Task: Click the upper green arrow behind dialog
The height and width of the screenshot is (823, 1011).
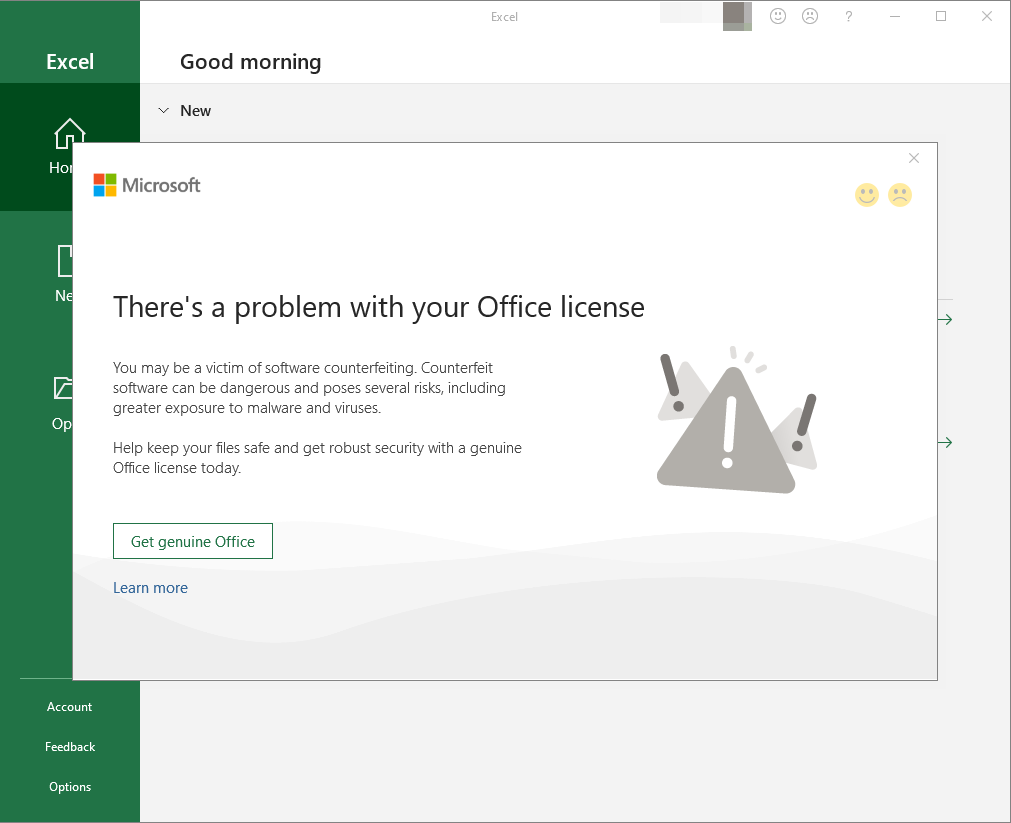Action: coord(945,319)
